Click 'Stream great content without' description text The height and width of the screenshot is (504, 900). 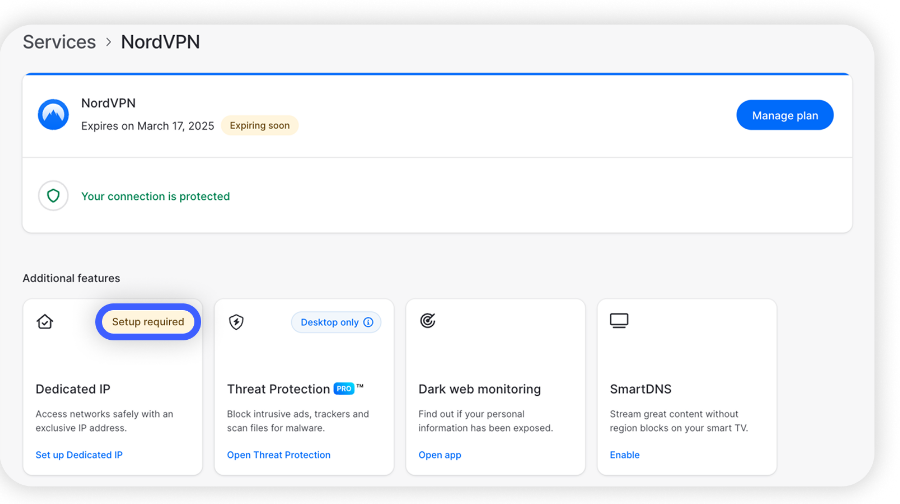[679, 421]
